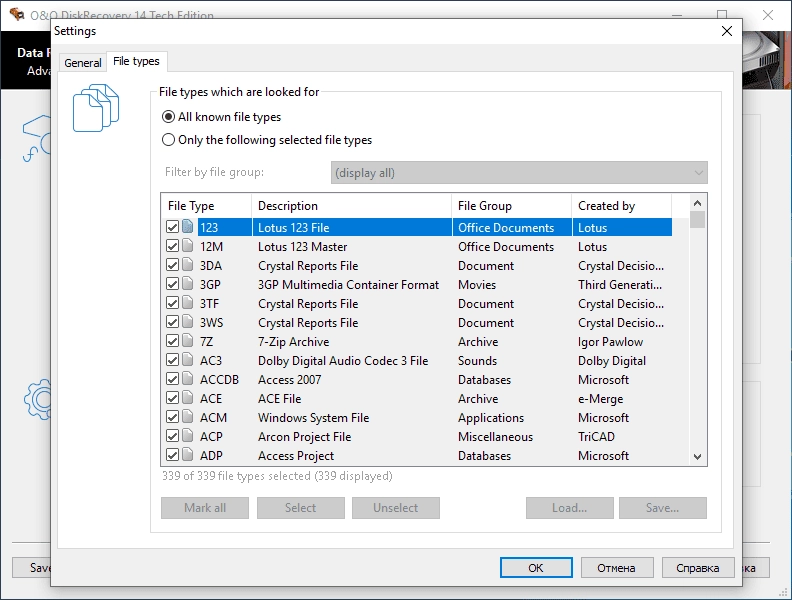Click the AC3 file icon
The image size is (792, 600).
pyautogui.click(x=187, y=360)
